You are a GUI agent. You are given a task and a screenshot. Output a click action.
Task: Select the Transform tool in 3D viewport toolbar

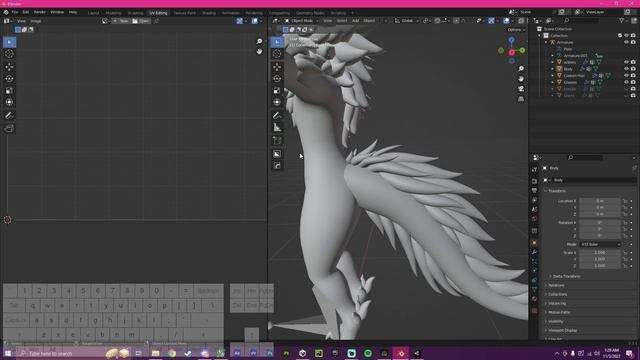277,102
